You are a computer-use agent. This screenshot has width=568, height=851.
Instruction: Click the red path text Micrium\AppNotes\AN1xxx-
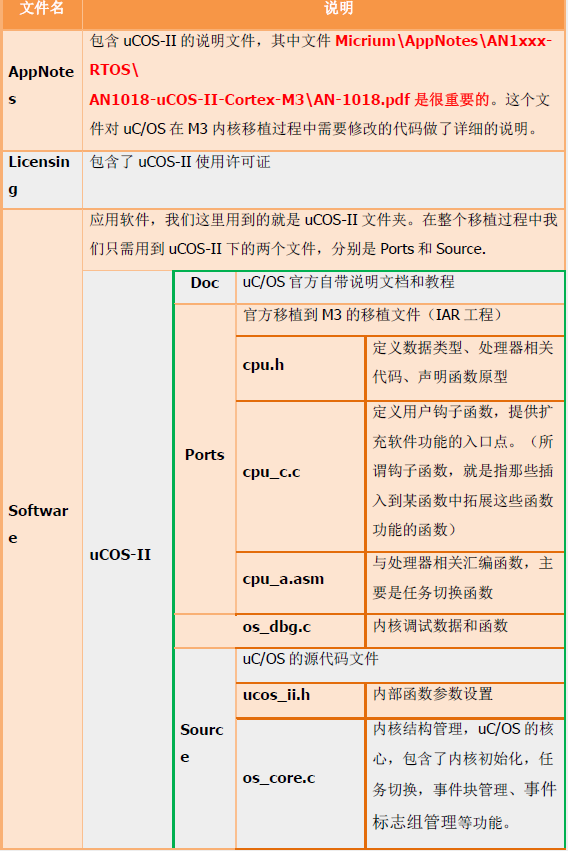tap(443, 41)
